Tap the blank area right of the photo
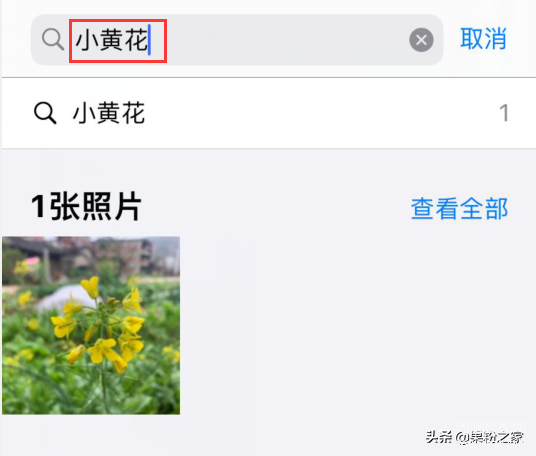This screenshot has width=536, height=456. (356, 325)
